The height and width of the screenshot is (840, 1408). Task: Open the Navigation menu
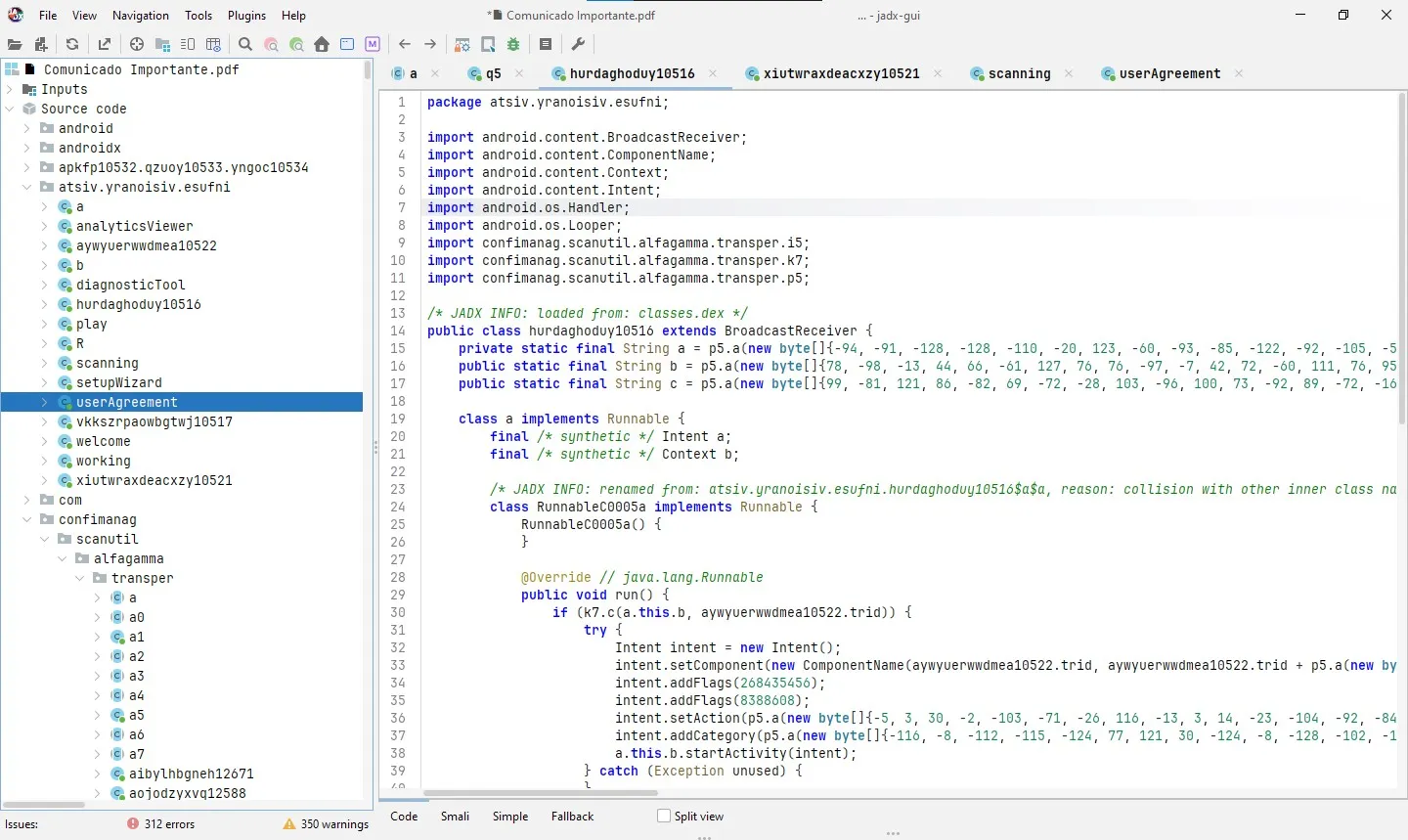(141, 15)
